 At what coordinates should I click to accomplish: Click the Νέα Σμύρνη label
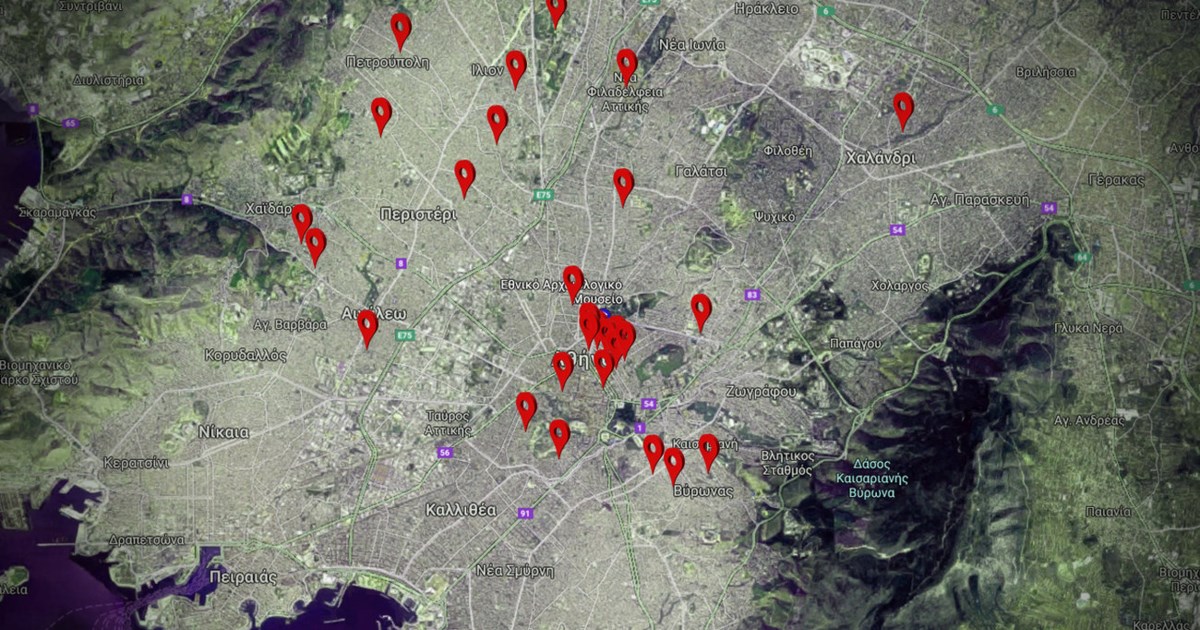(x=515, y=570)
